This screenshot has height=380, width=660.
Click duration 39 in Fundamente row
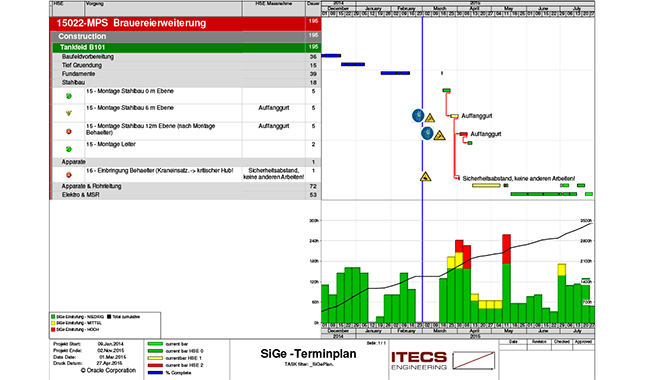point(313,74)
